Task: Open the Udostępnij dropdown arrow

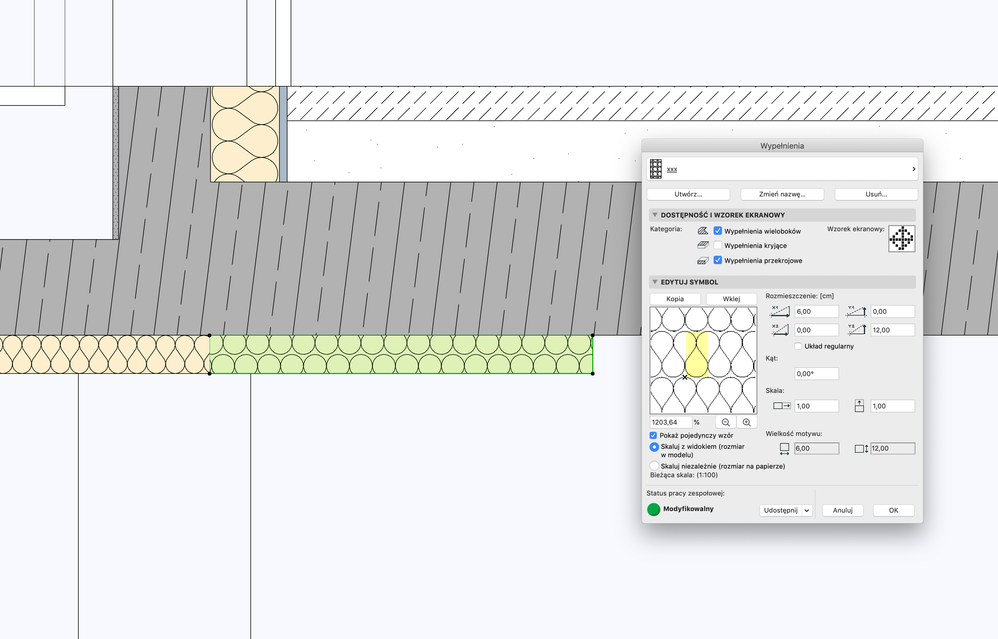Action: pos(807,510)
